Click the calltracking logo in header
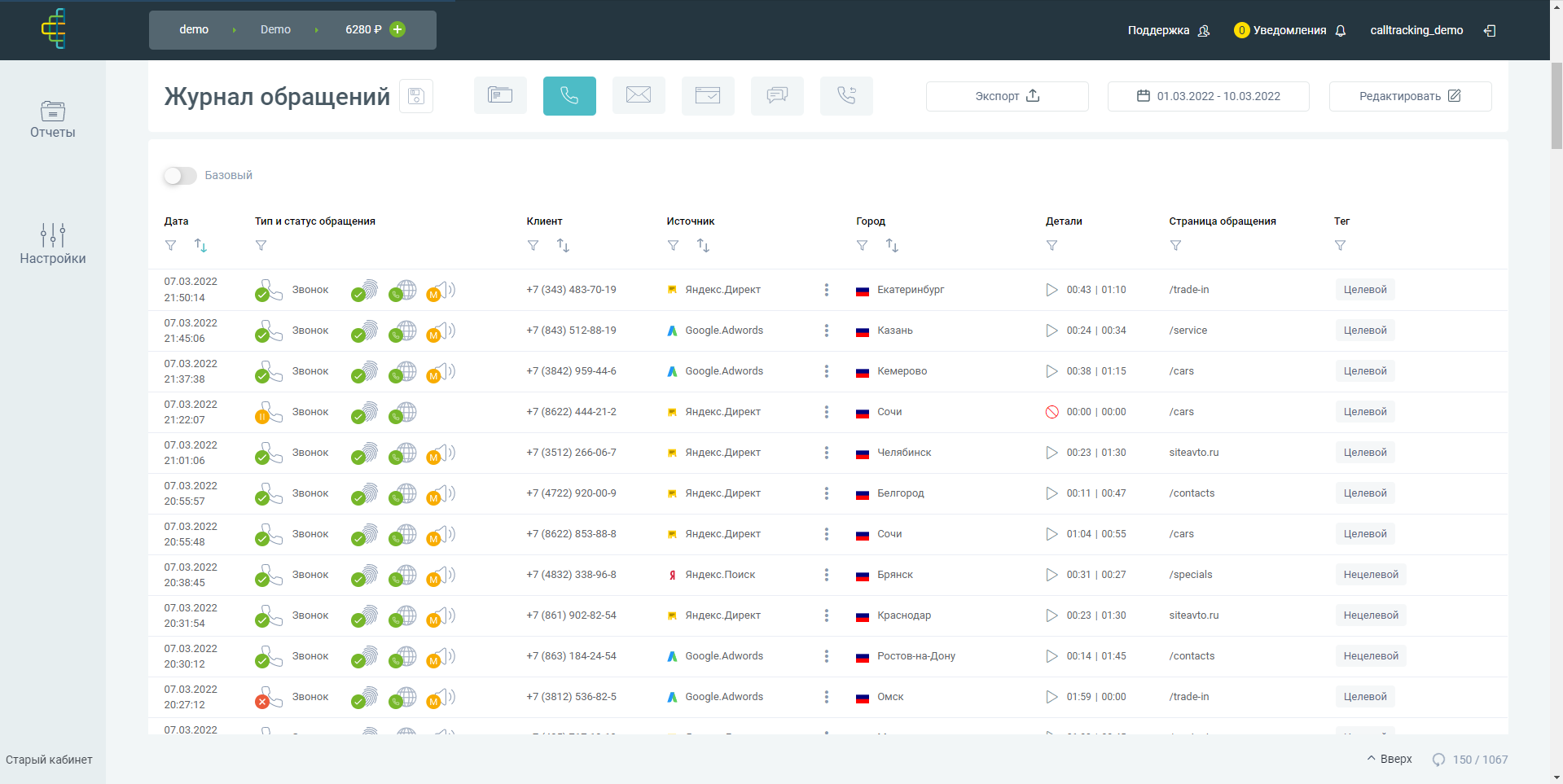The height and width of the screenshot is (784, 1563). tap(54, 29)
